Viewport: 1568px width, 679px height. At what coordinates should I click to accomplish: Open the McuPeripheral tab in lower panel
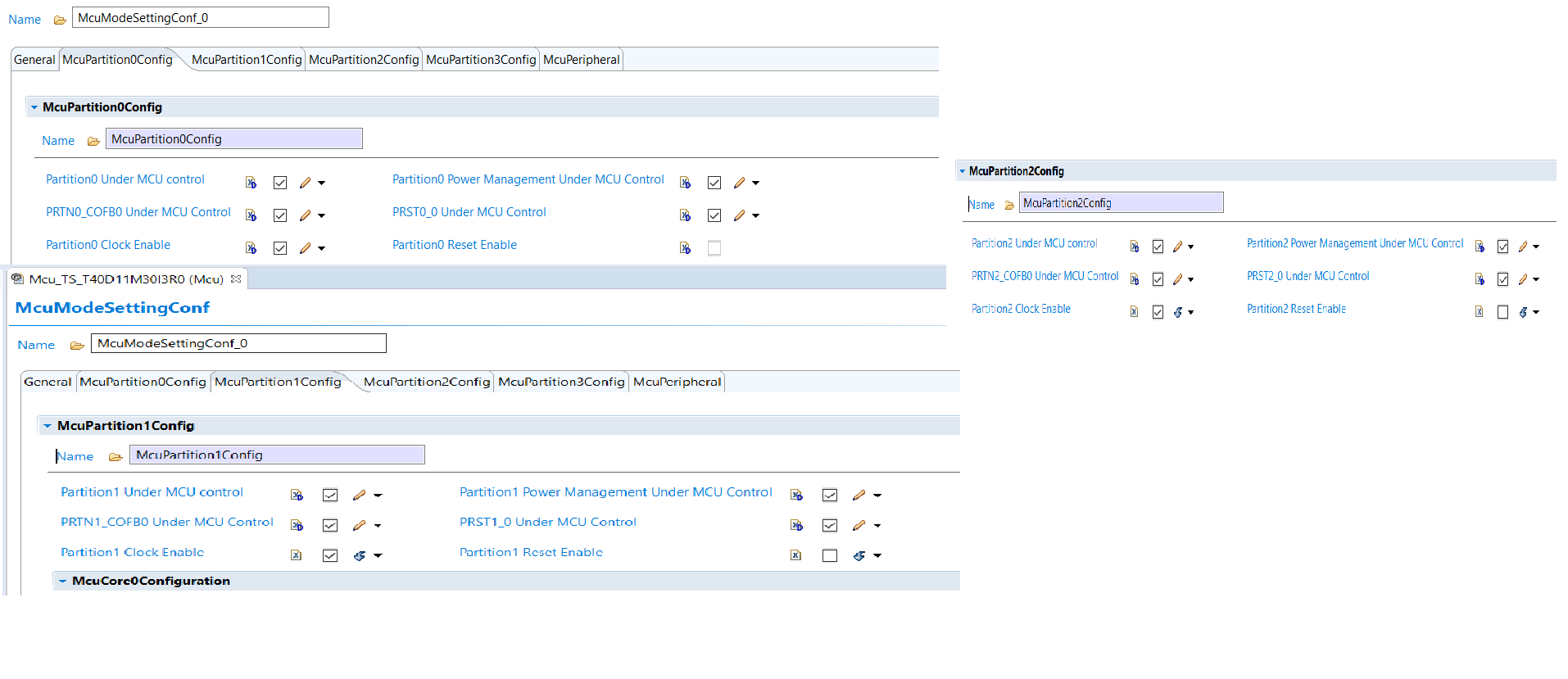tap(677, 382)
